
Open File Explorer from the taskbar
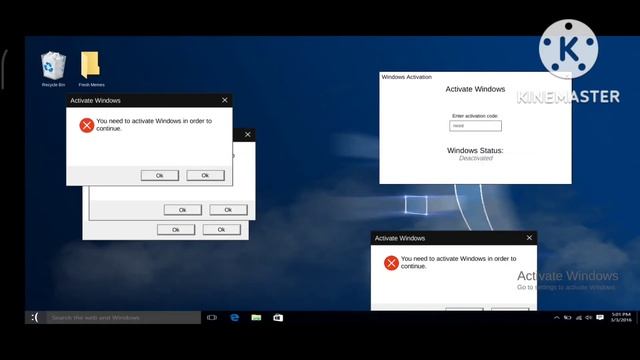pyautogui.click(x=256, y=317)
